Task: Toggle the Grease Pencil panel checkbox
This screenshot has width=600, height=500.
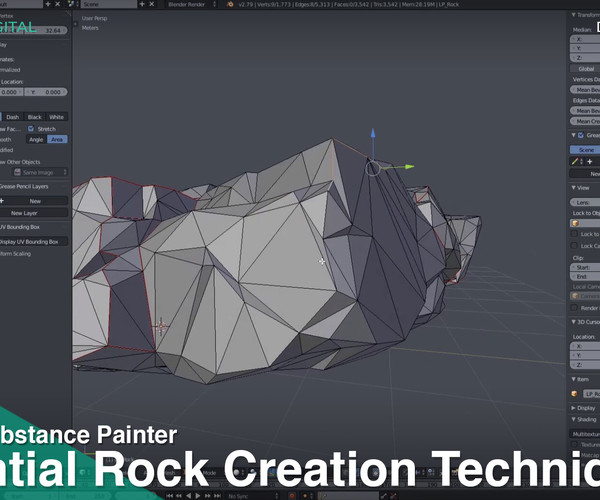Action: [581, 135]
